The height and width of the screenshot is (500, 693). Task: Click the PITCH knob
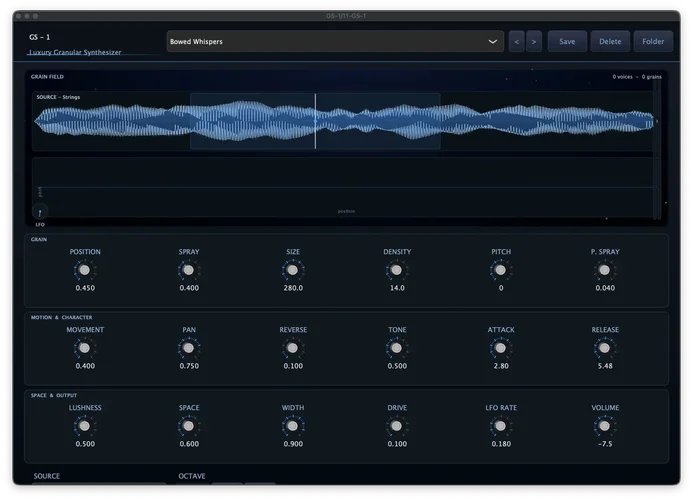click(500, 270)
